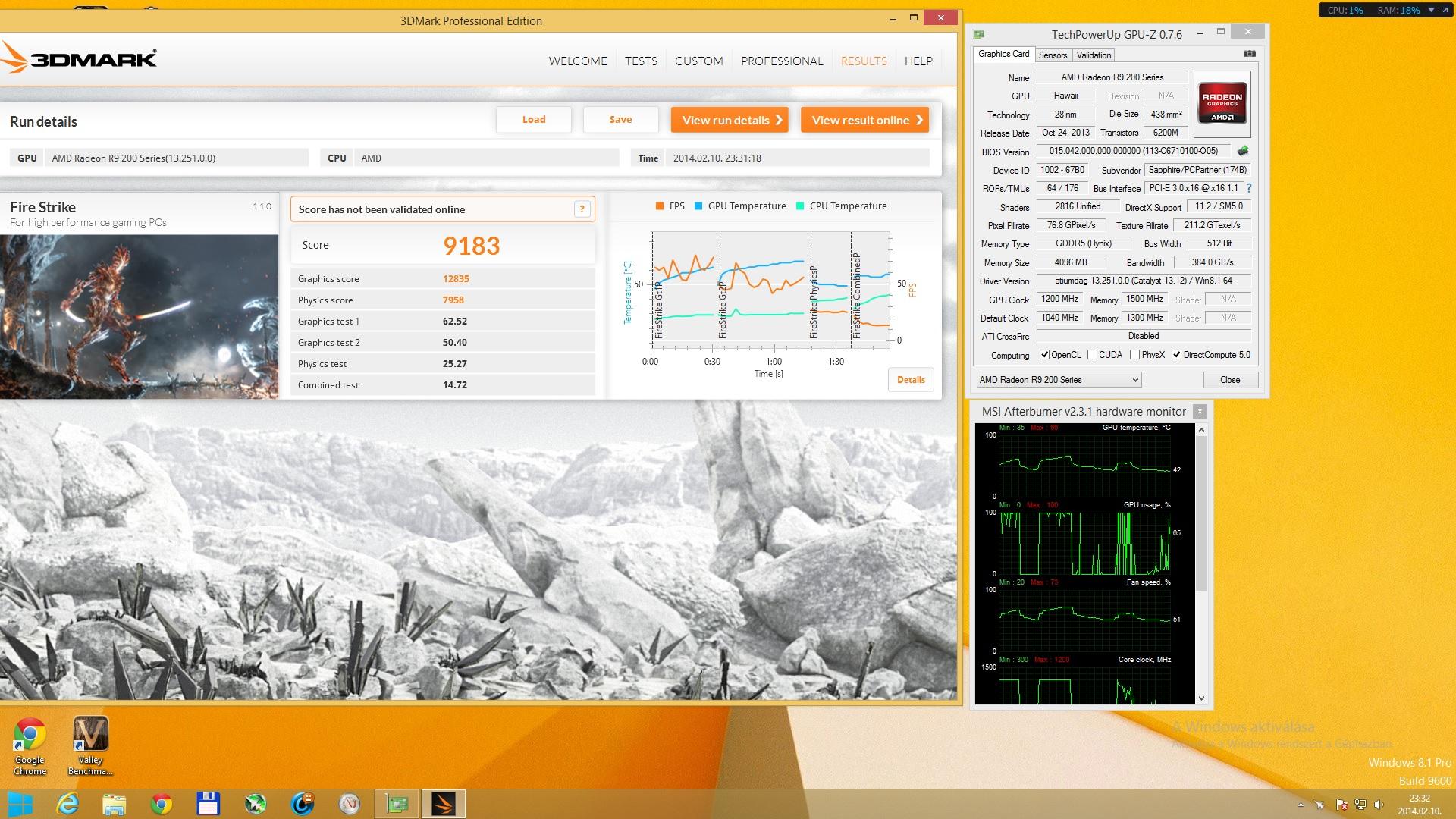Click the green X-shaped taskbar icon
The image size is (1456, 819).
pyautogui.click(x=256, y=804)
